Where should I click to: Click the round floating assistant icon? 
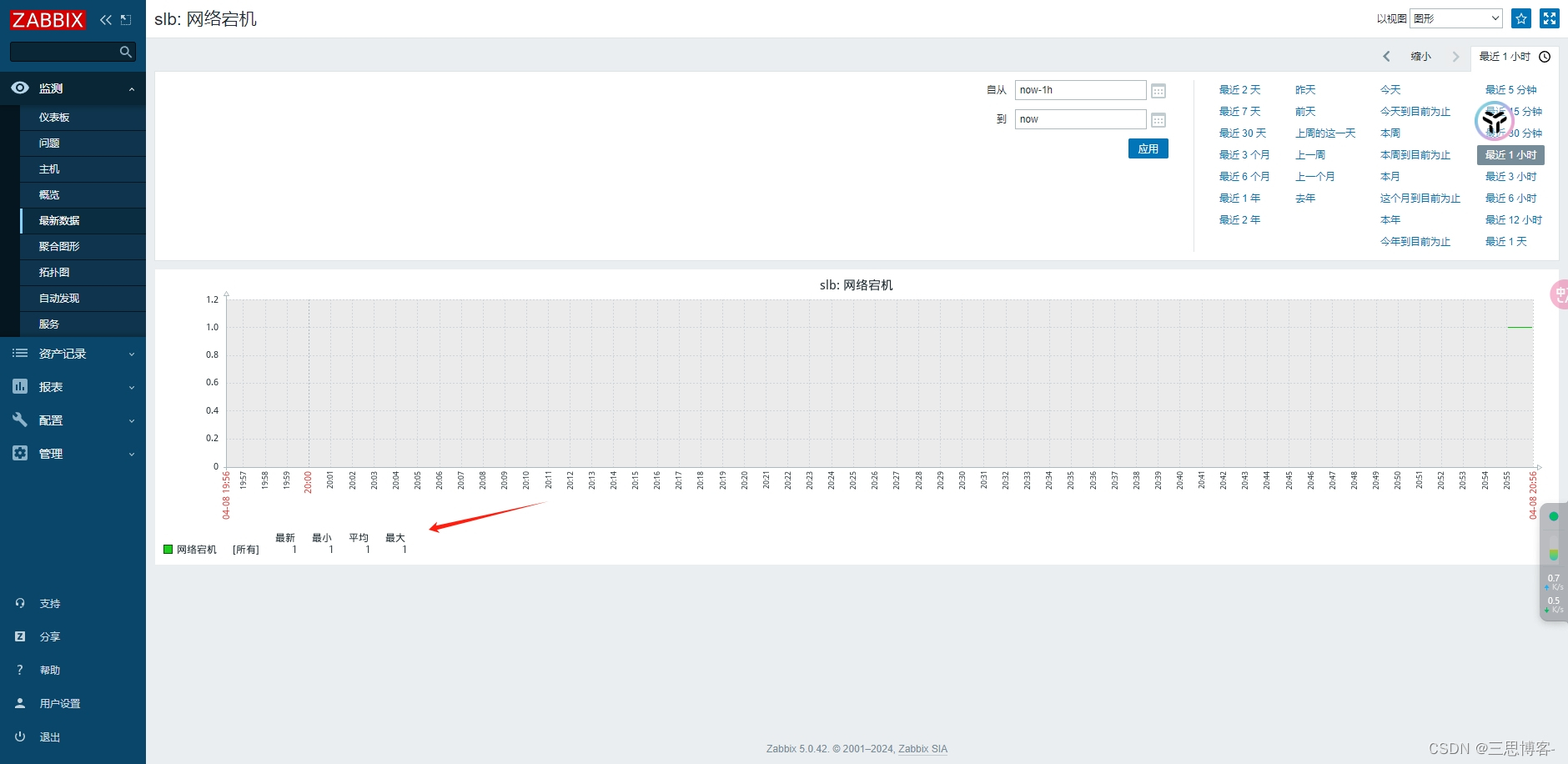(x=1494, y=122)
